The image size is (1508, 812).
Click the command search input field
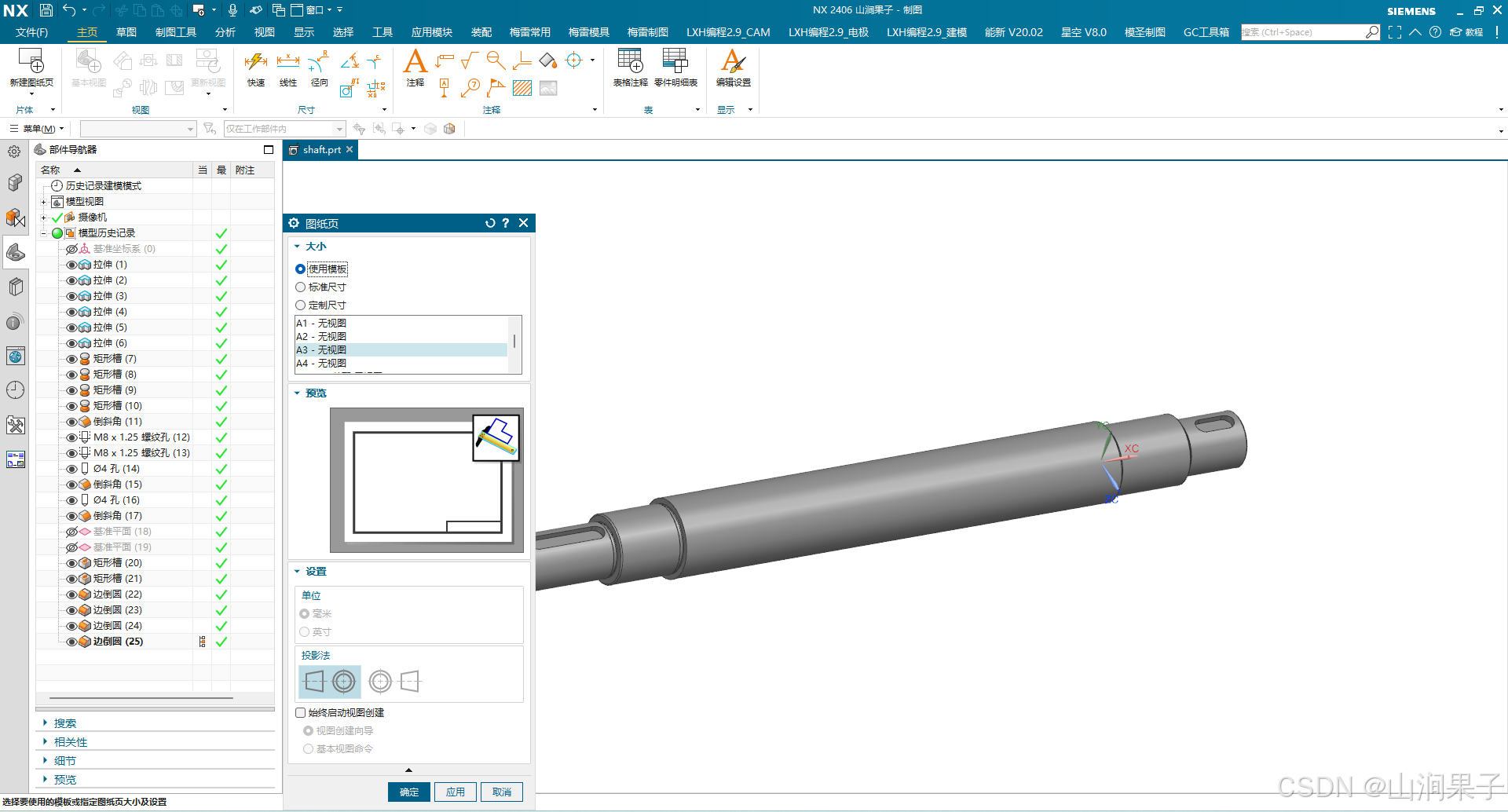(x=1303, y=32)
